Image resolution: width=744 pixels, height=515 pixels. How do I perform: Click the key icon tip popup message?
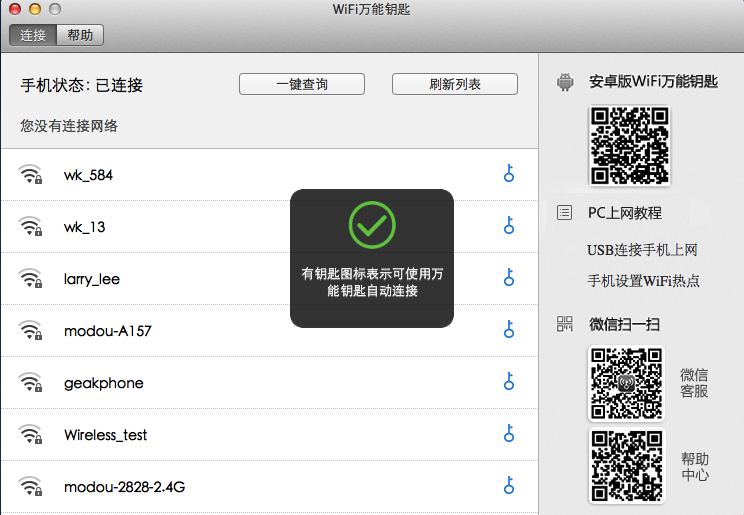point(372,282)
